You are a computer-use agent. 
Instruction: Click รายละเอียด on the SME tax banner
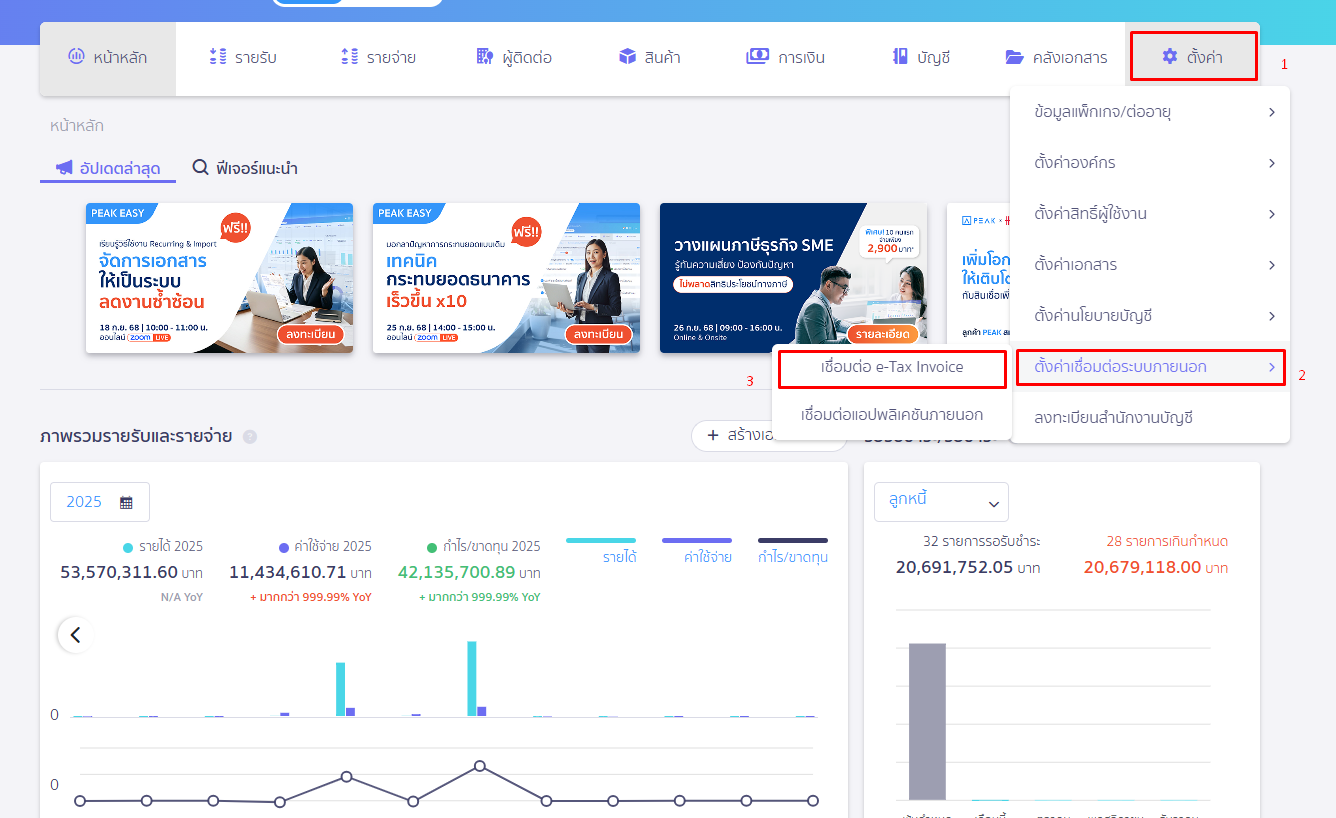coord(882,334)
